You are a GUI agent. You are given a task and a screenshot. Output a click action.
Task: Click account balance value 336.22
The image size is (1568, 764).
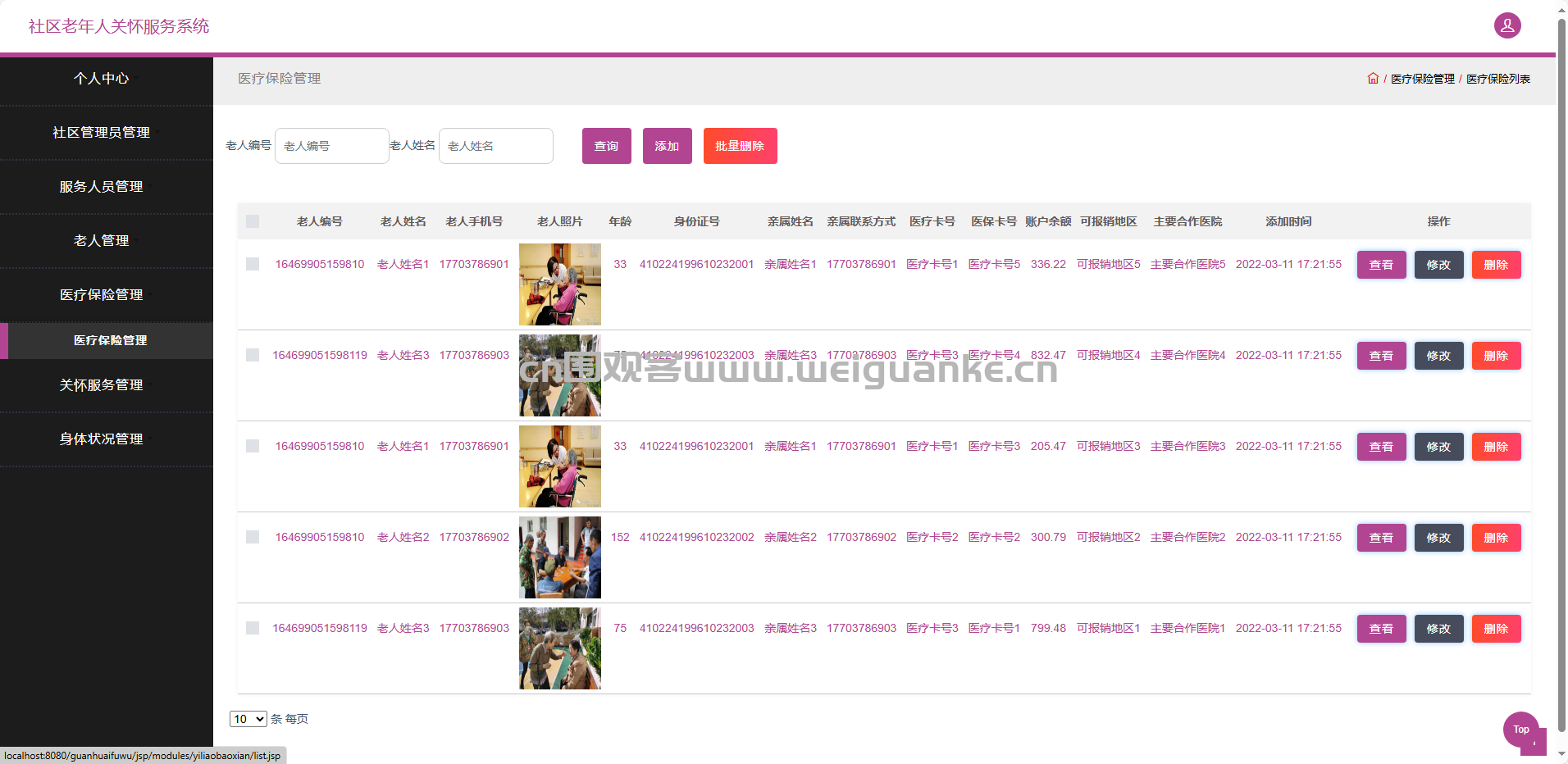click(x=1048, y=264)
